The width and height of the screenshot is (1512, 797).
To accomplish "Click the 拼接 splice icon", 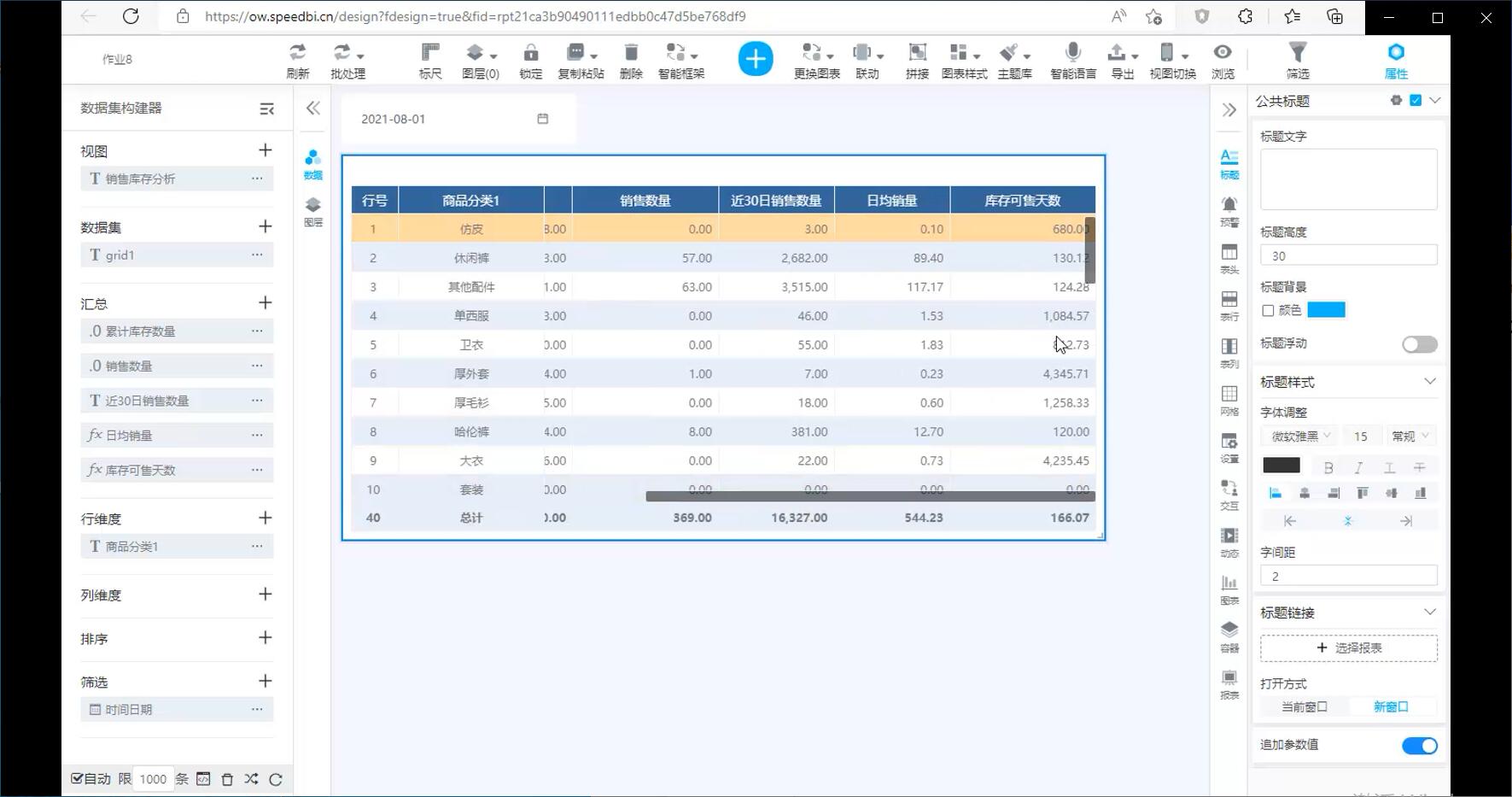I will click(x=917, y=60).
